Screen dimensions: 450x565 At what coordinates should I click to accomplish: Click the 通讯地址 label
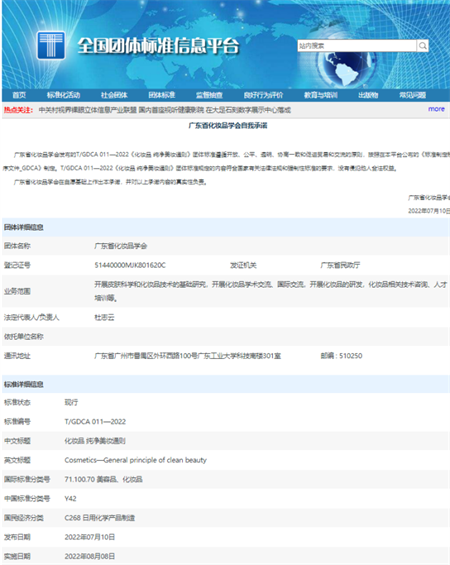pos(17,356)
